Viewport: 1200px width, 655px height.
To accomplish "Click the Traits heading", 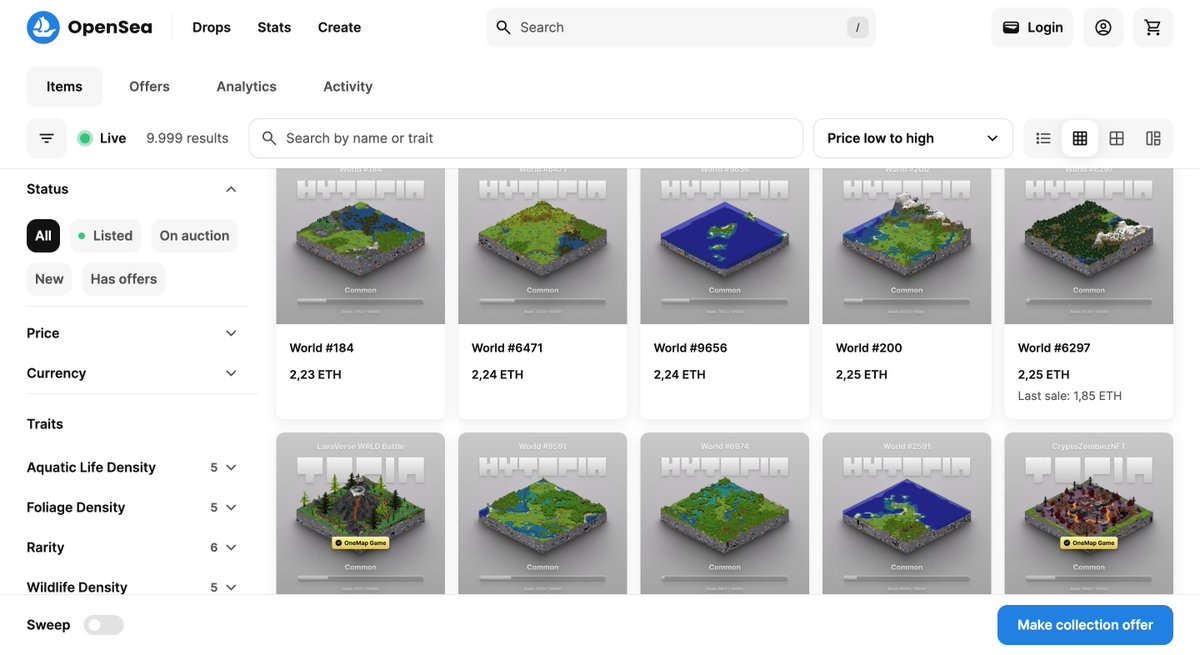I will pyautogui.click(x=45, y=424).
